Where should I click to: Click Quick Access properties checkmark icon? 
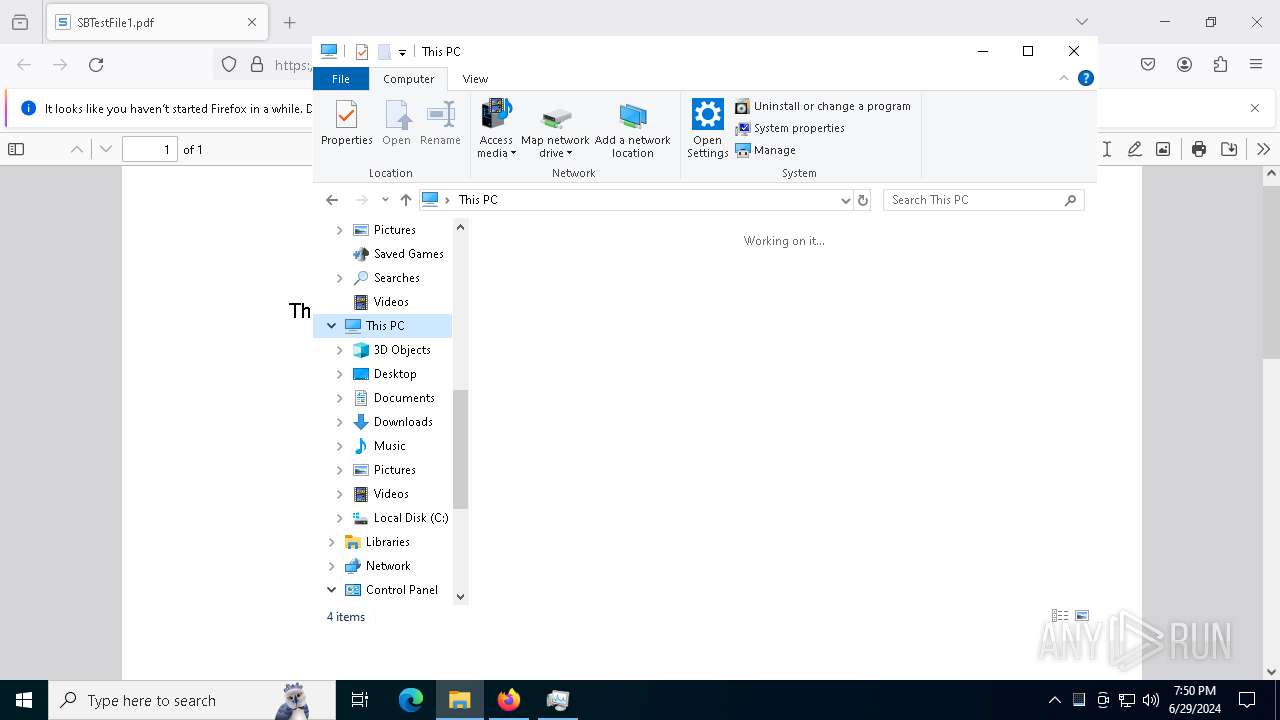pyautogui.click(x=362, y=52)
